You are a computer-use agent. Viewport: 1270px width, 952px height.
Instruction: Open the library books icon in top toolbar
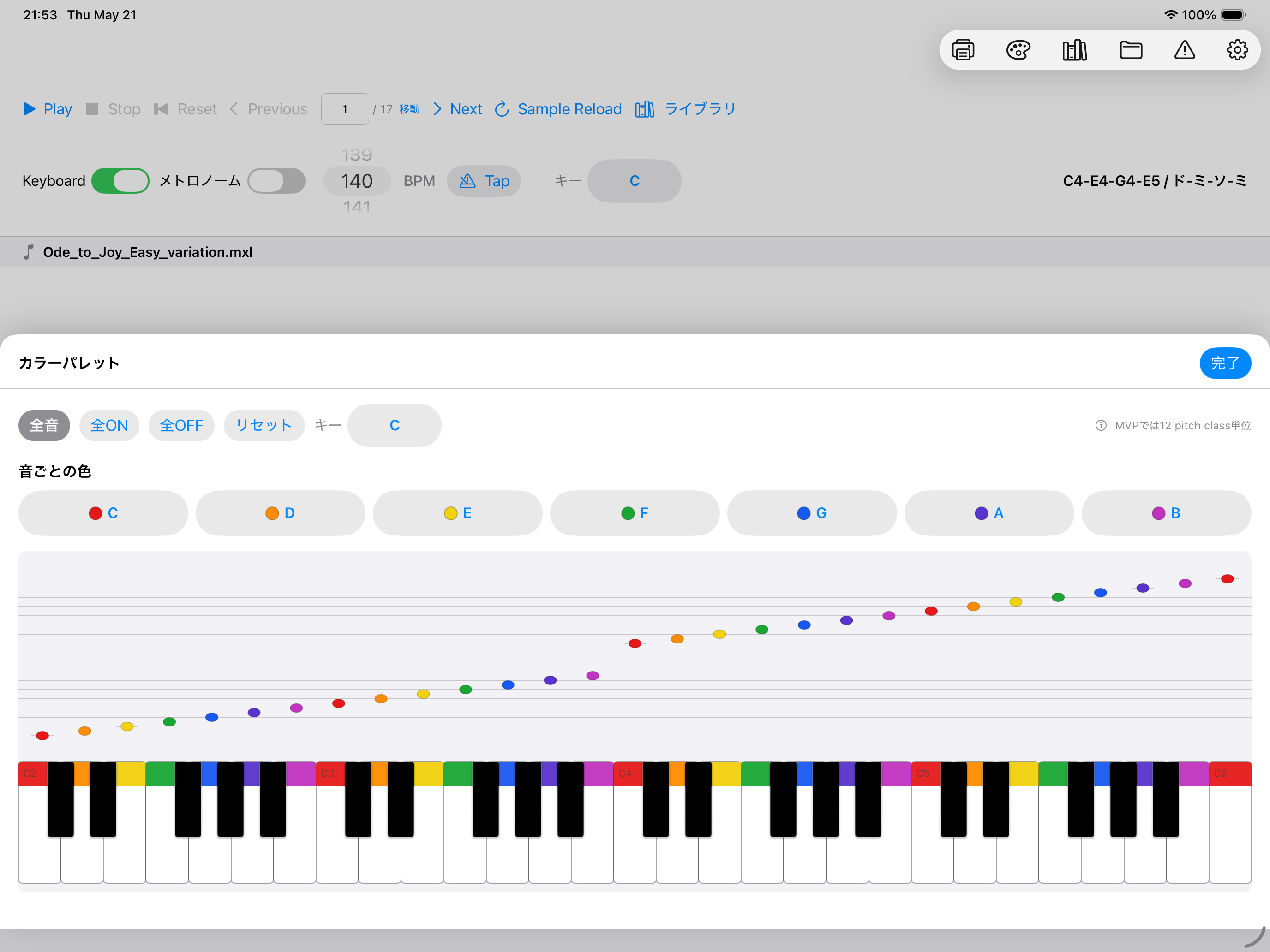click(1074, 50)
